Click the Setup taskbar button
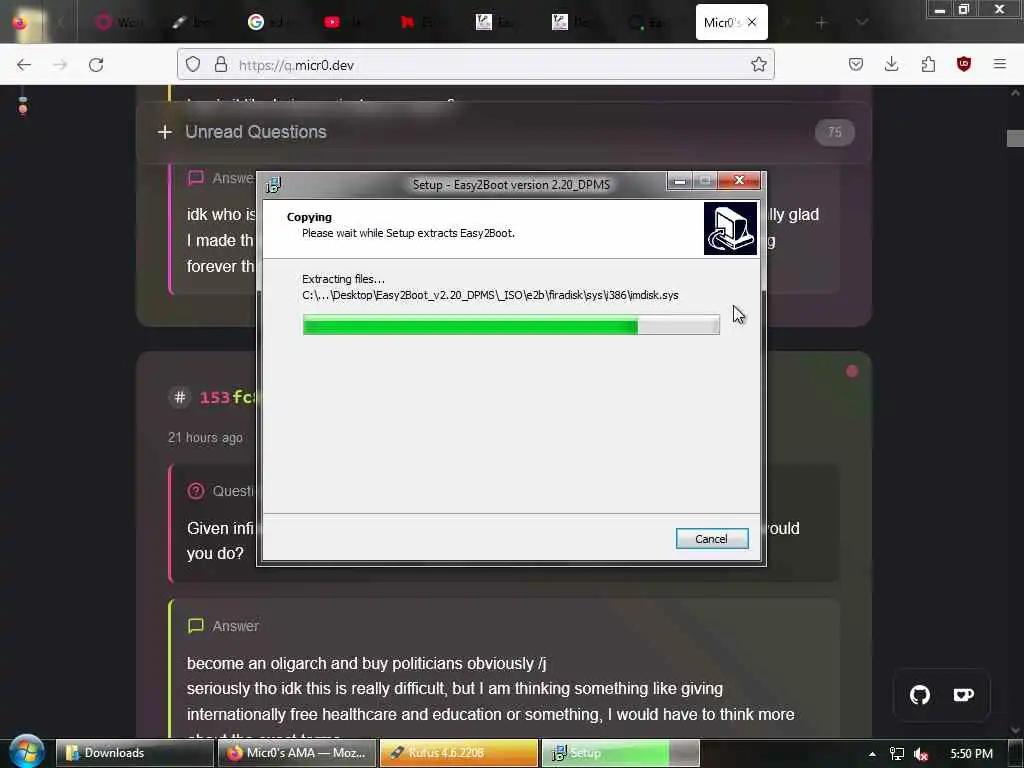The height and width of the screenshot is (768, 1024). click(620, 753)
